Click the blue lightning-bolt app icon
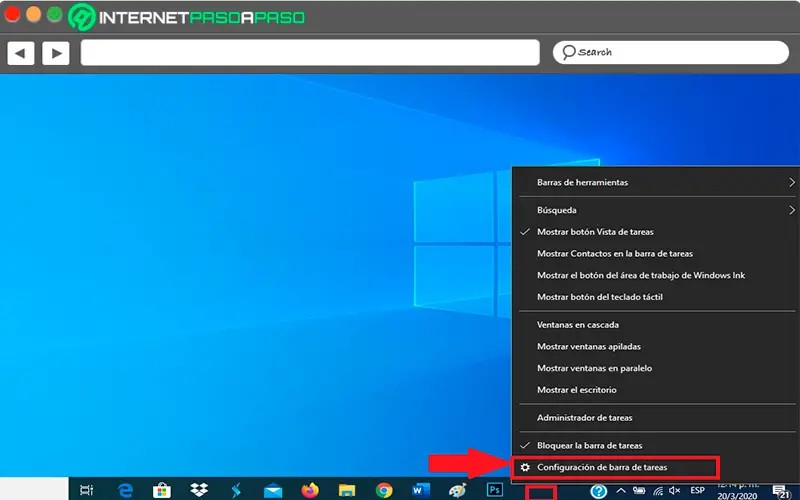This screenshot has width=800, height=500. 236,490
